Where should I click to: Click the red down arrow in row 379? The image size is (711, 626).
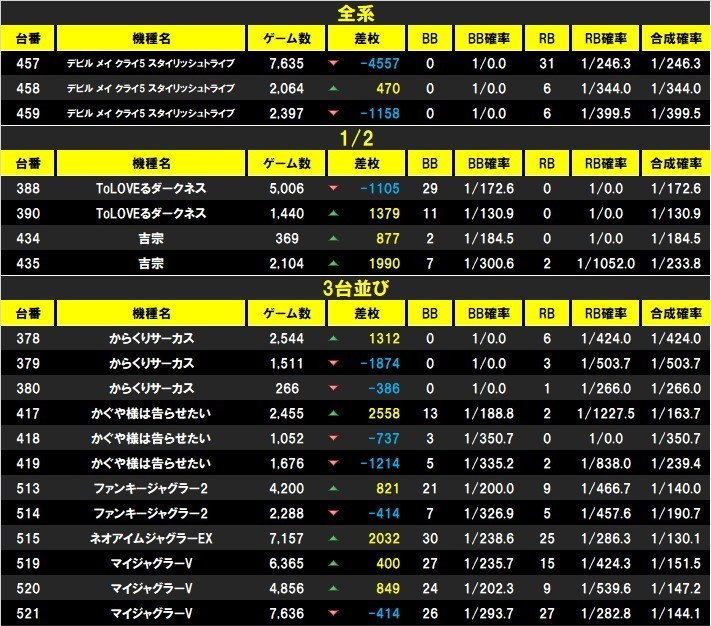click(x=334, y=363)
